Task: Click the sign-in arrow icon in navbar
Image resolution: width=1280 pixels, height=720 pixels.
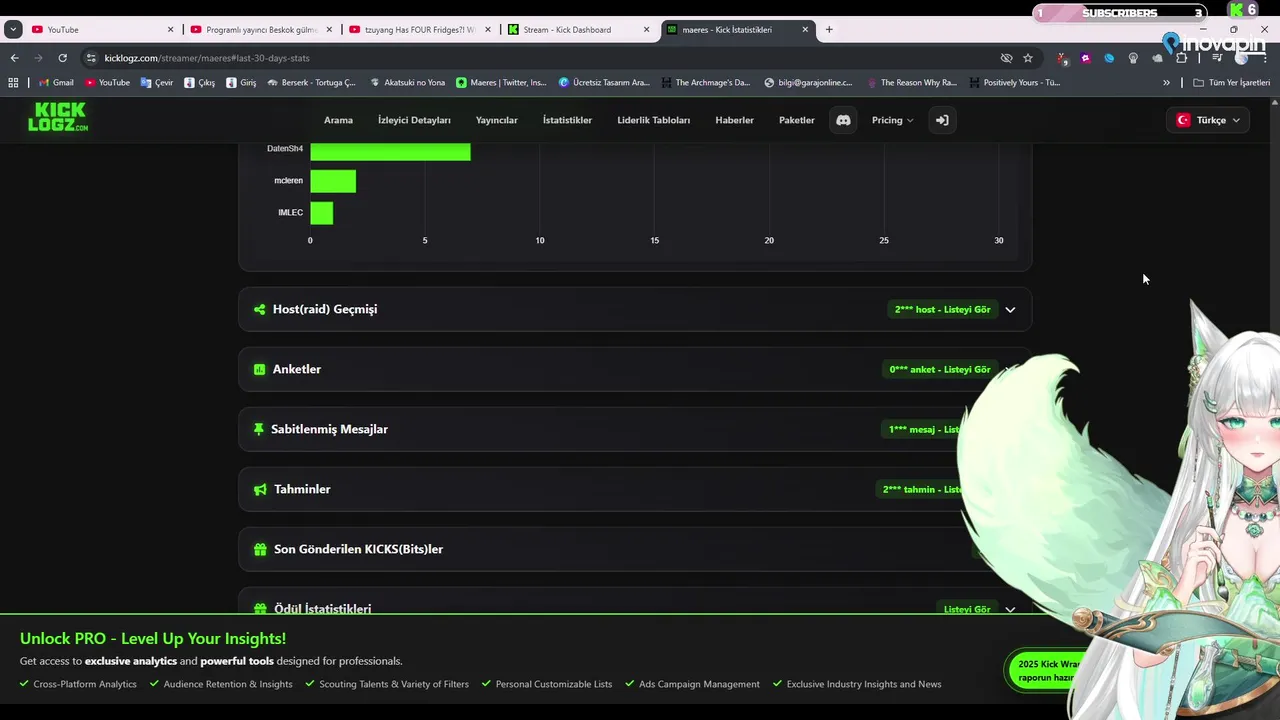Action: coord(942,120)
